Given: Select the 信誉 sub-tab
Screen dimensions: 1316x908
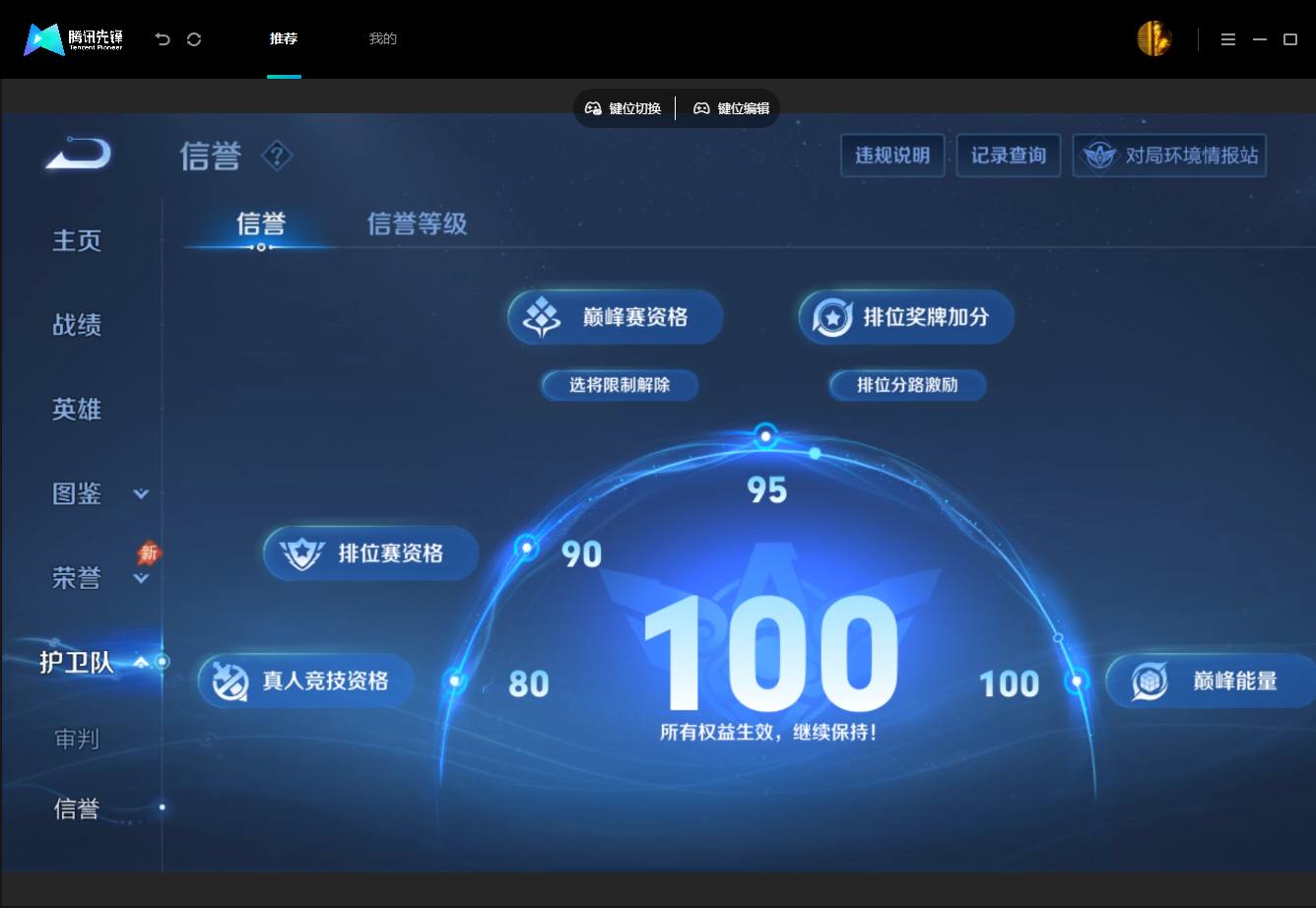Looking at the screenshot, I should (x=261, y=224).
